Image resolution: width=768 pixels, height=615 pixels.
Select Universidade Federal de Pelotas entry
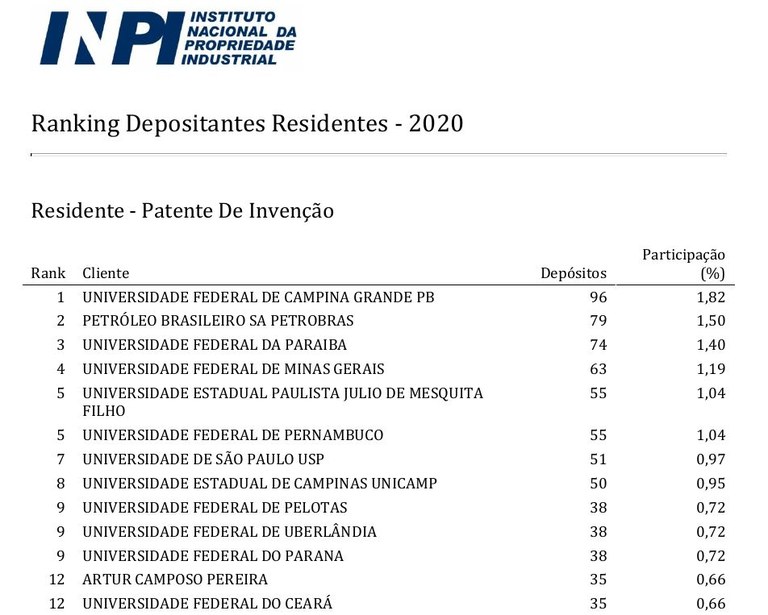215,507
